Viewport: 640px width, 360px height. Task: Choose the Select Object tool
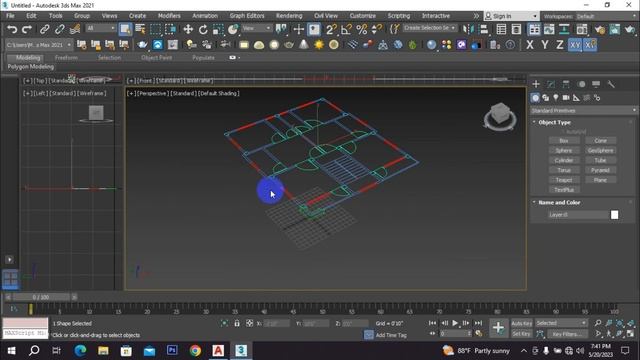point(125,29)
